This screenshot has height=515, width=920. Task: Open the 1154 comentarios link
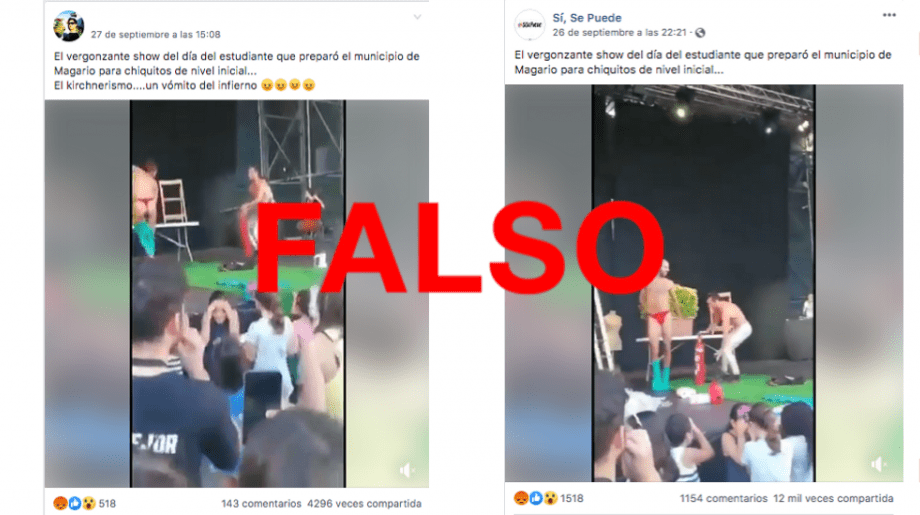tap(723, 498)
